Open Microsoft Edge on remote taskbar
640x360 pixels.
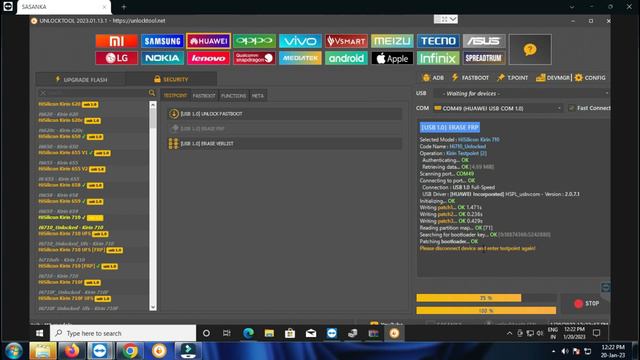248,333
